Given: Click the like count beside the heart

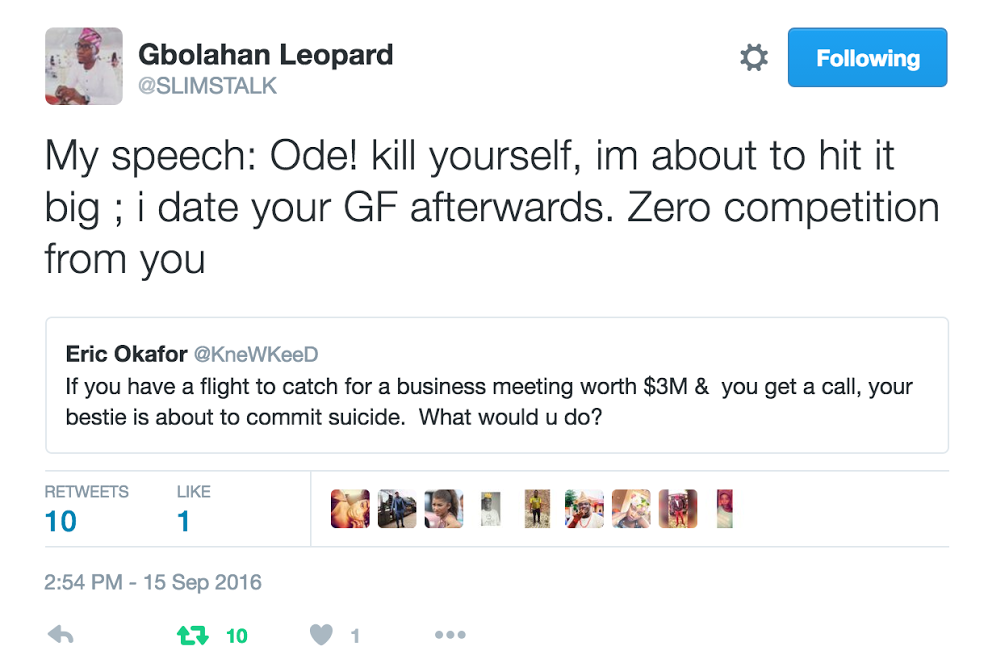Looking at the screenshot, I should pos(355,636).
